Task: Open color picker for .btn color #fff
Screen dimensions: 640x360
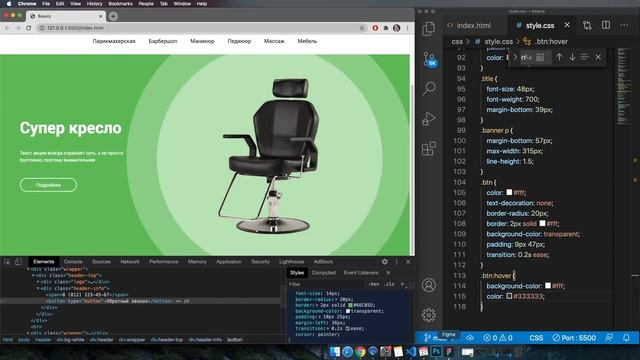Action: pyautogui.click(x=509, y=192)
